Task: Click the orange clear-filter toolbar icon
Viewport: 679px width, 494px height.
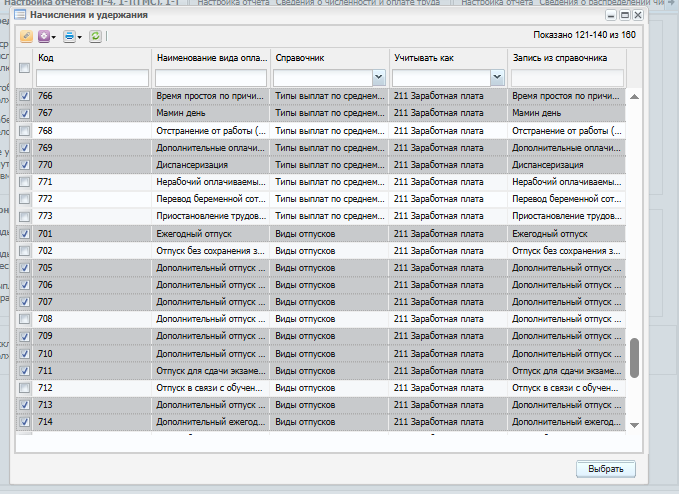Action: (26, 36)
